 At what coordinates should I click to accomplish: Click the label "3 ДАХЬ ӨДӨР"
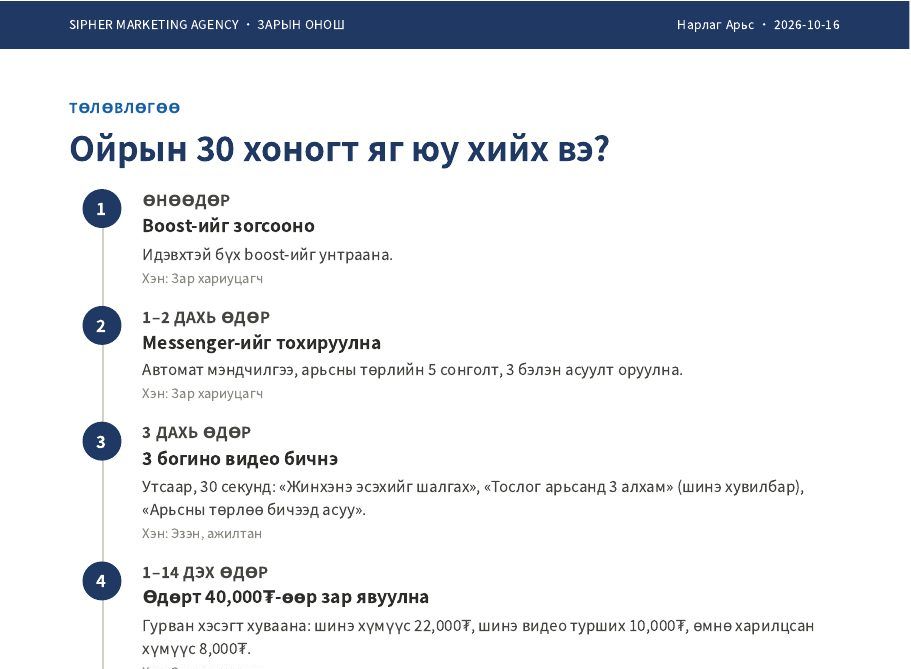click(196, 432)
